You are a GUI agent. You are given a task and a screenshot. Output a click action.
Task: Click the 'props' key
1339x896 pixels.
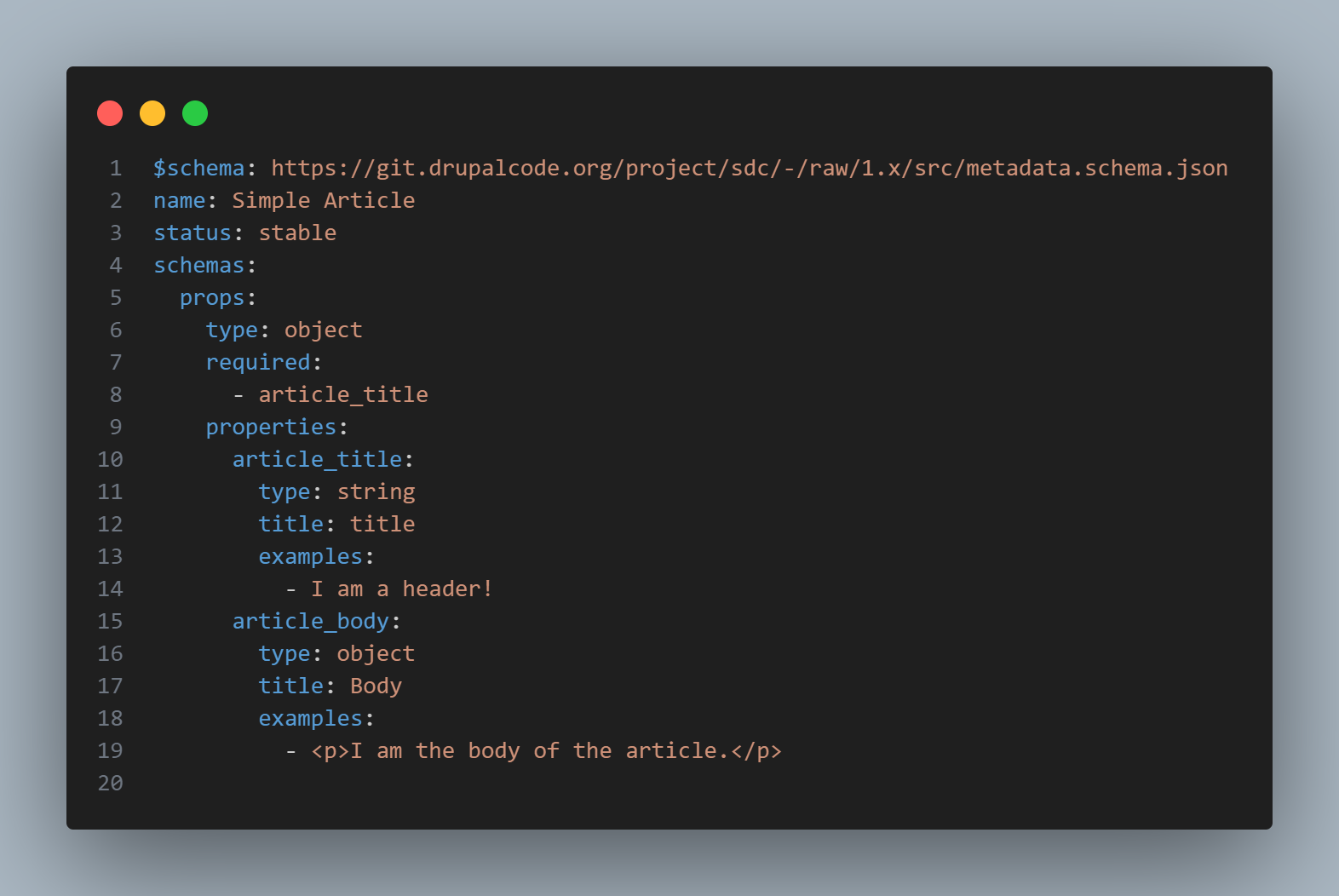click(x=212, y=298)
